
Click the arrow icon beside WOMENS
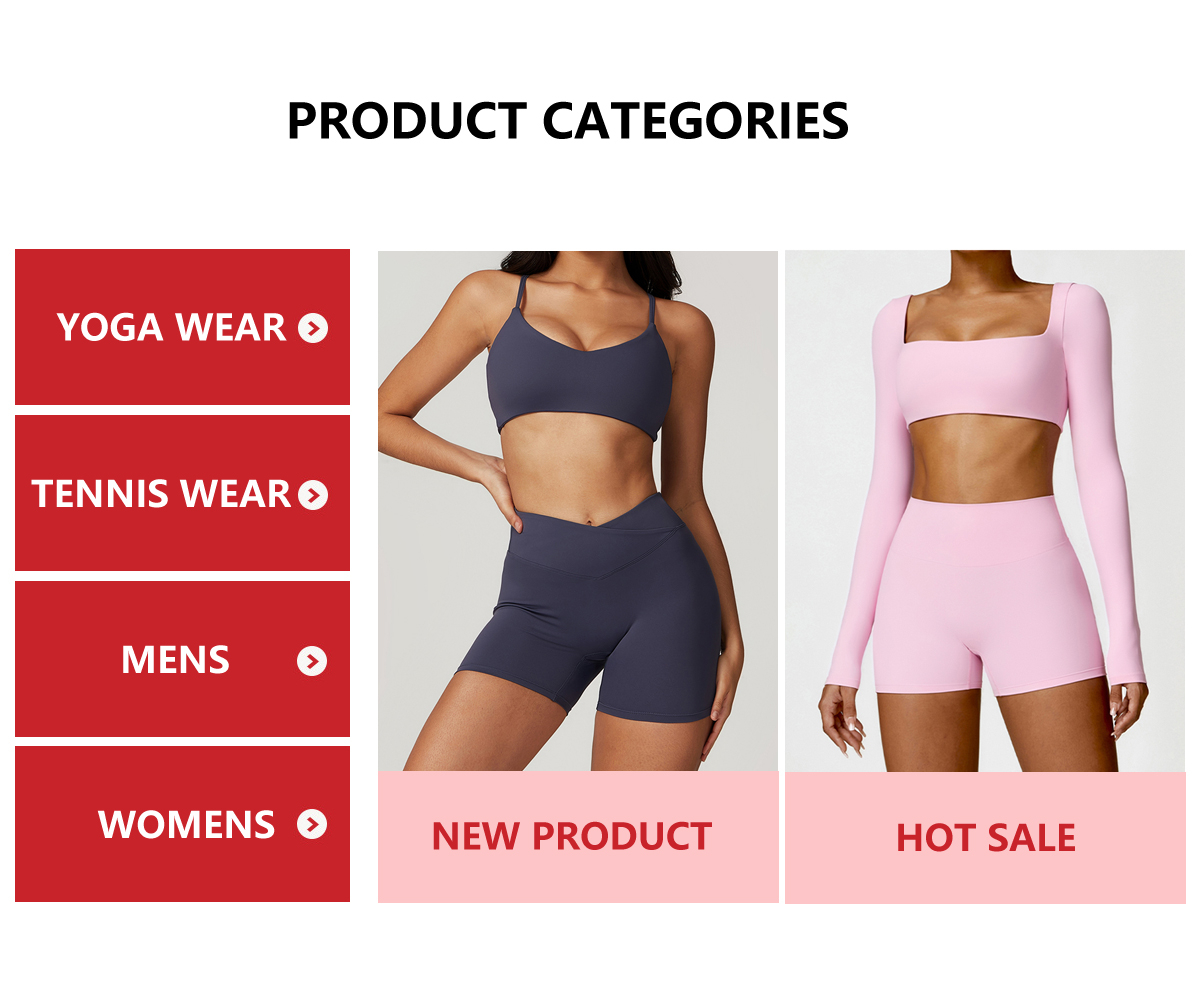[x=312, y=825]
